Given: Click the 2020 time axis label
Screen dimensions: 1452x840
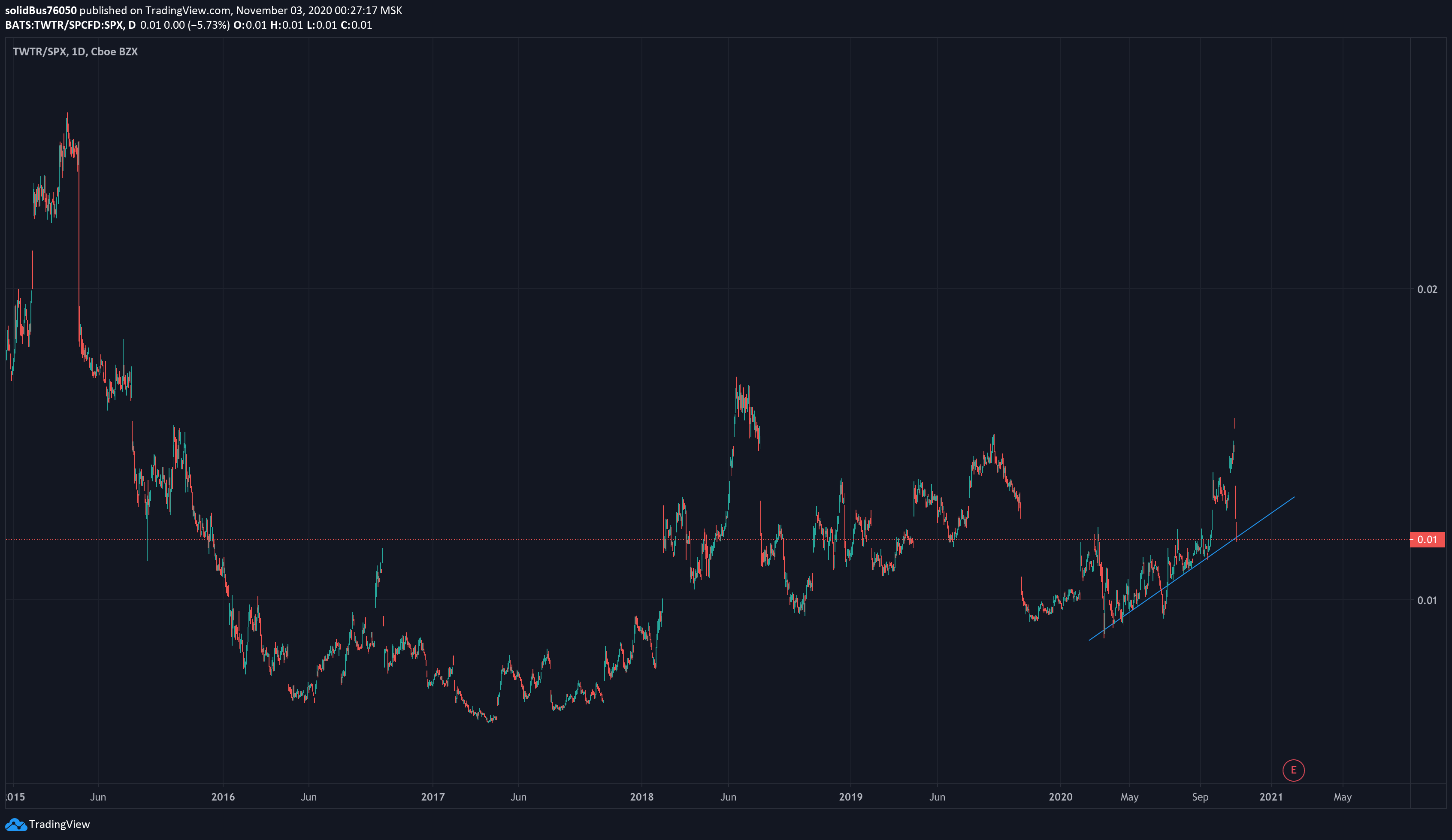Looking at the screenshot, I should click(x=1061, y=797).
